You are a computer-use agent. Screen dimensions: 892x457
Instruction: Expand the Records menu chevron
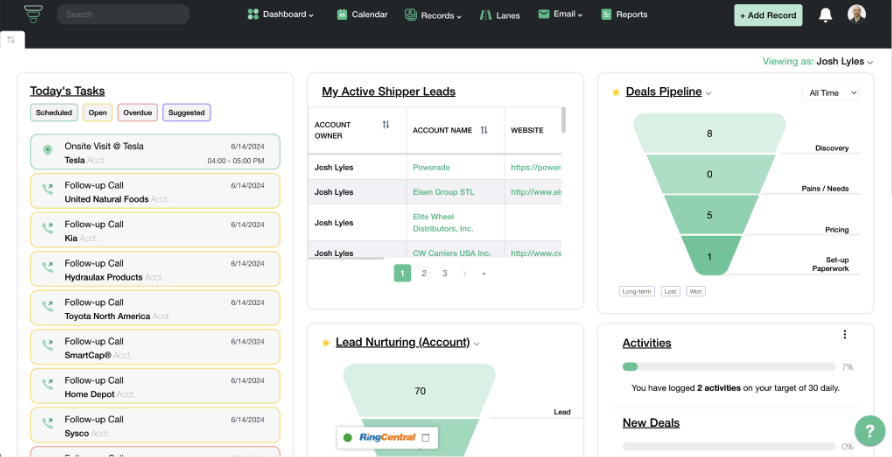(x=459, y=17)
